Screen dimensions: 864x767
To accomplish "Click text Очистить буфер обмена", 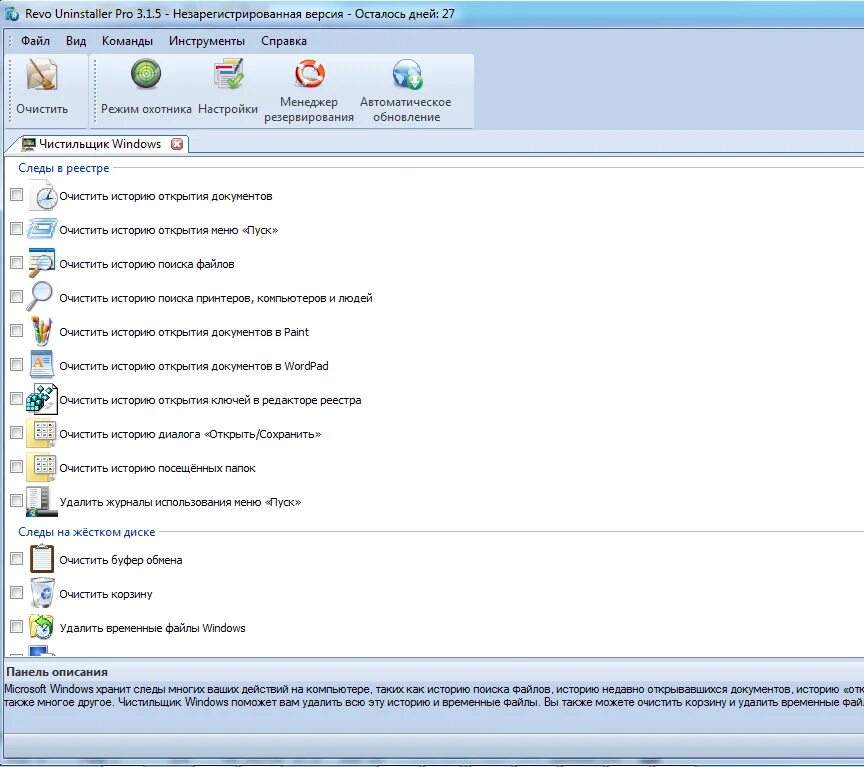I will click(x=121, y=560).
